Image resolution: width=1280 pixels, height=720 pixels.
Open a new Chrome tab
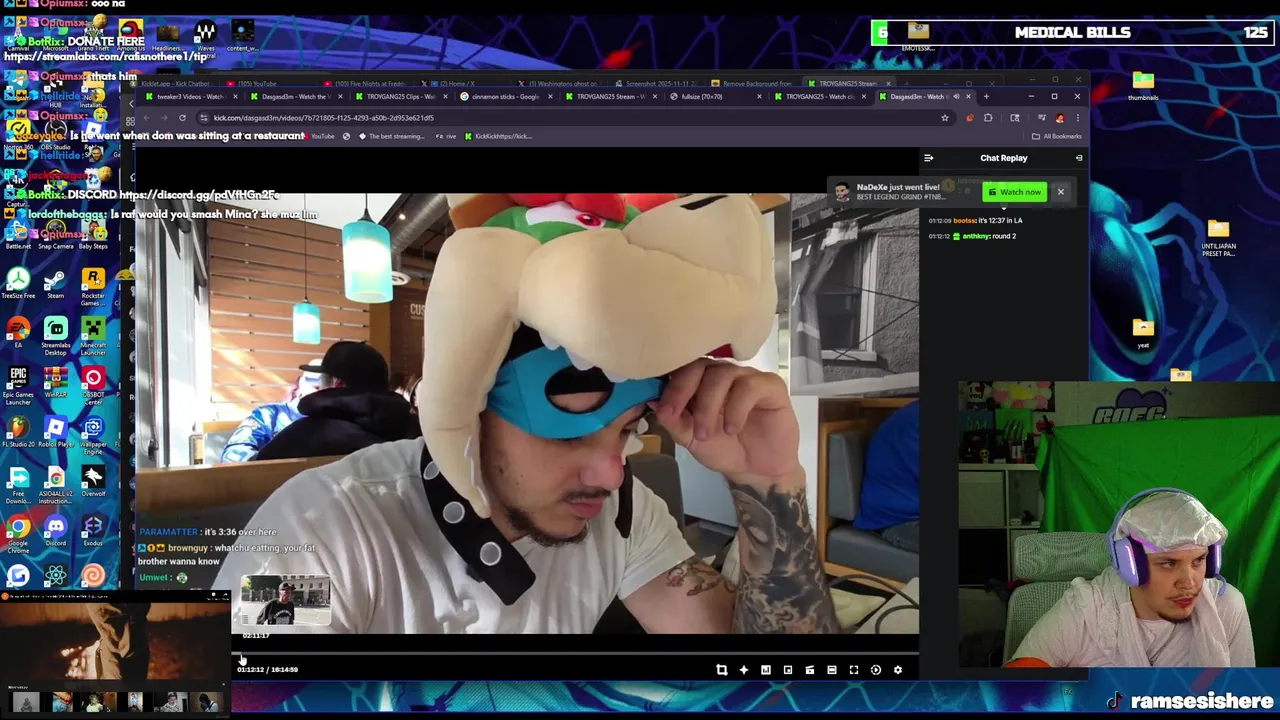[x=986, y=97]
